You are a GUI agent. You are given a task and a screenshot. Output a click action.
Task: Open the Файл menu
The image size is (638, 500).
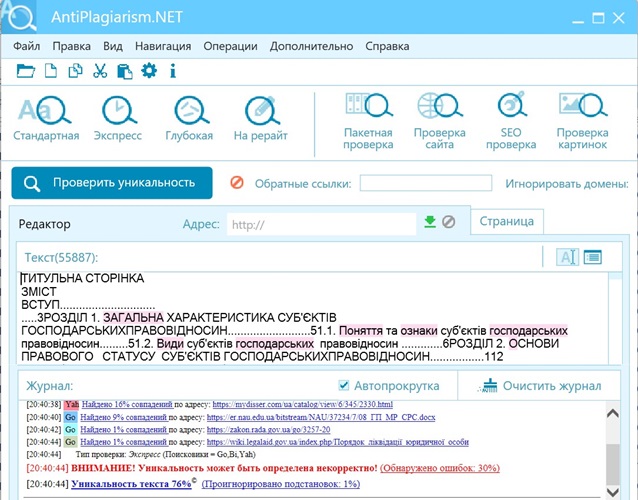click(26, 46)
